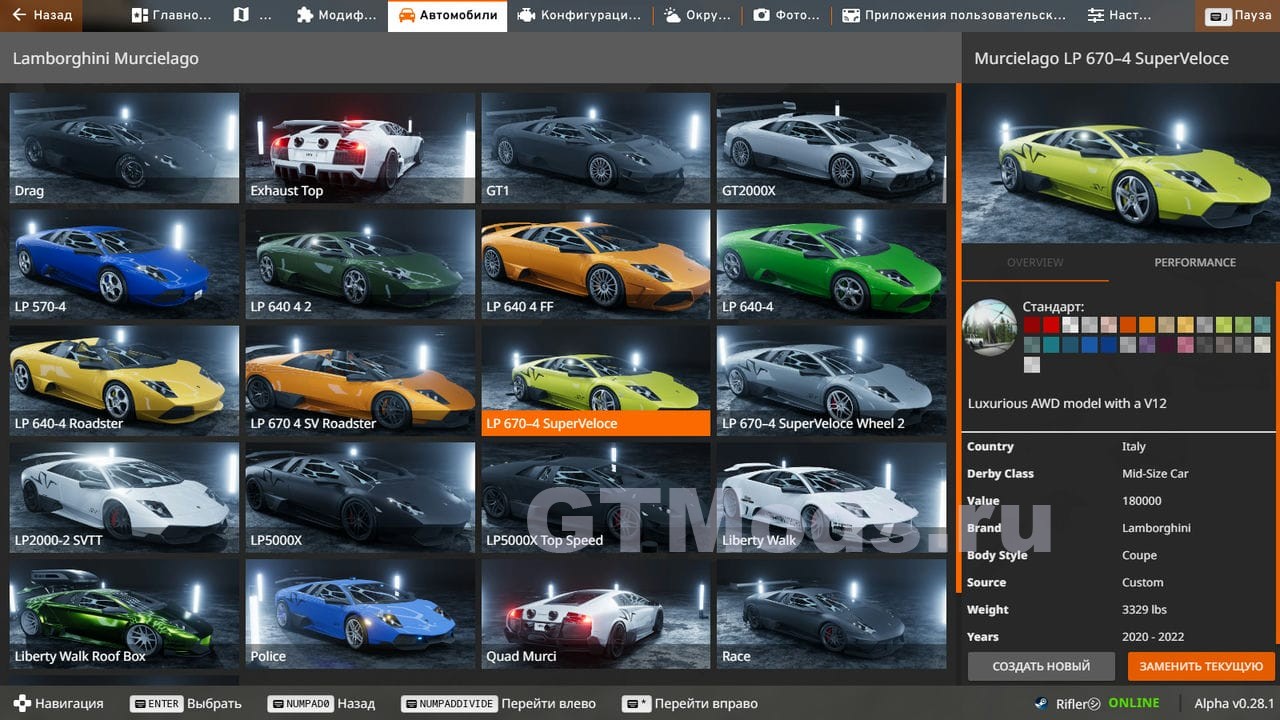The height and width of the screenshot is (720, 1280).
Task: Select highlighted LP 670–4 SuperVeloce tile
Action: (596, 381)
